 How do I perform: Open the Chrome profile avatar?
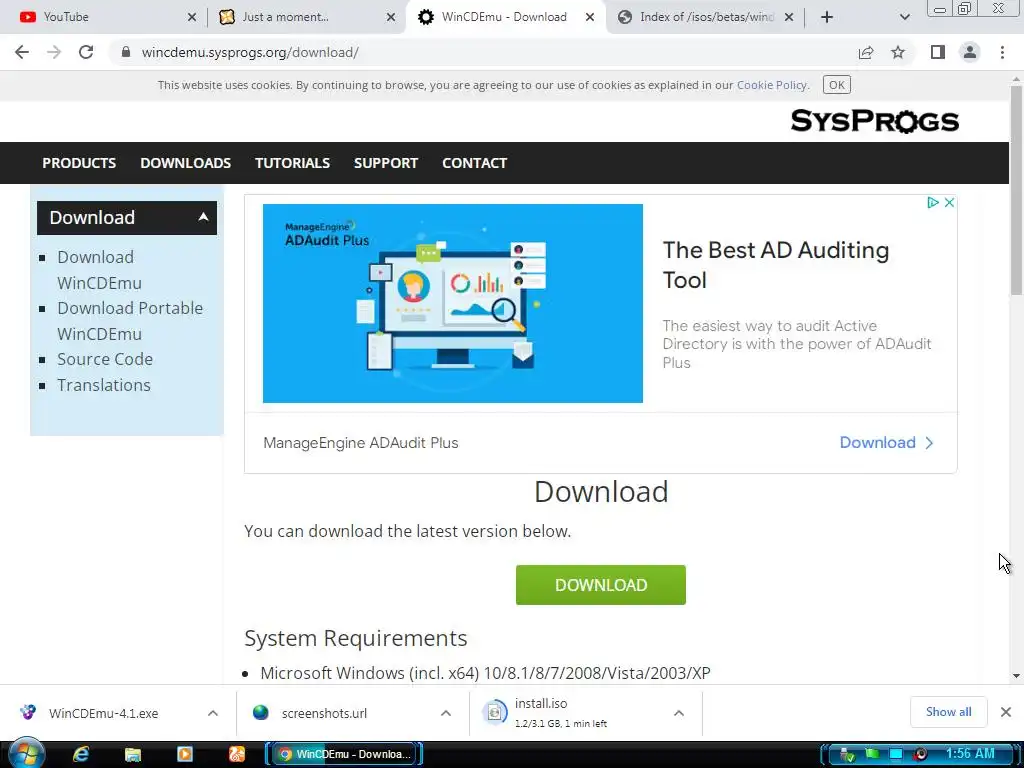click(x=970, y=52)
